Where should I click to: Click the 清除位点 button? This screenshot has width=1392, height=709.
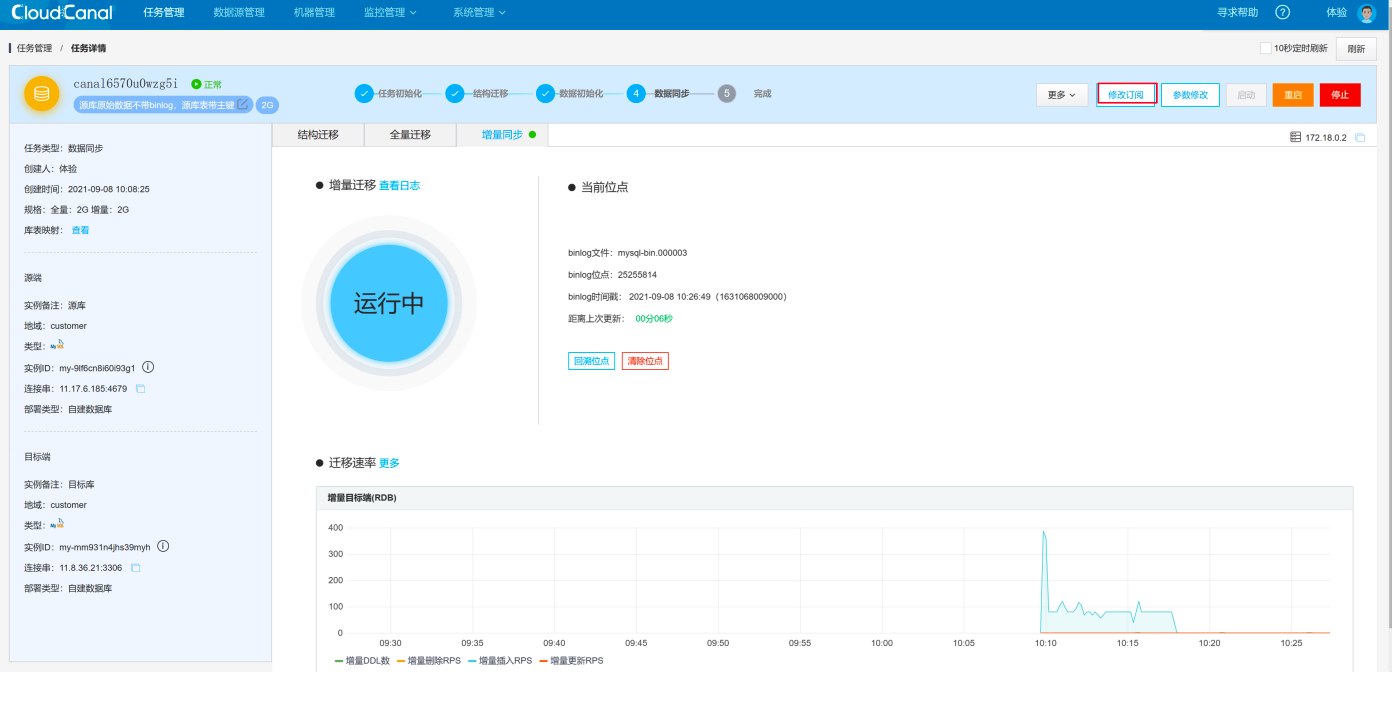click(645, 361)
